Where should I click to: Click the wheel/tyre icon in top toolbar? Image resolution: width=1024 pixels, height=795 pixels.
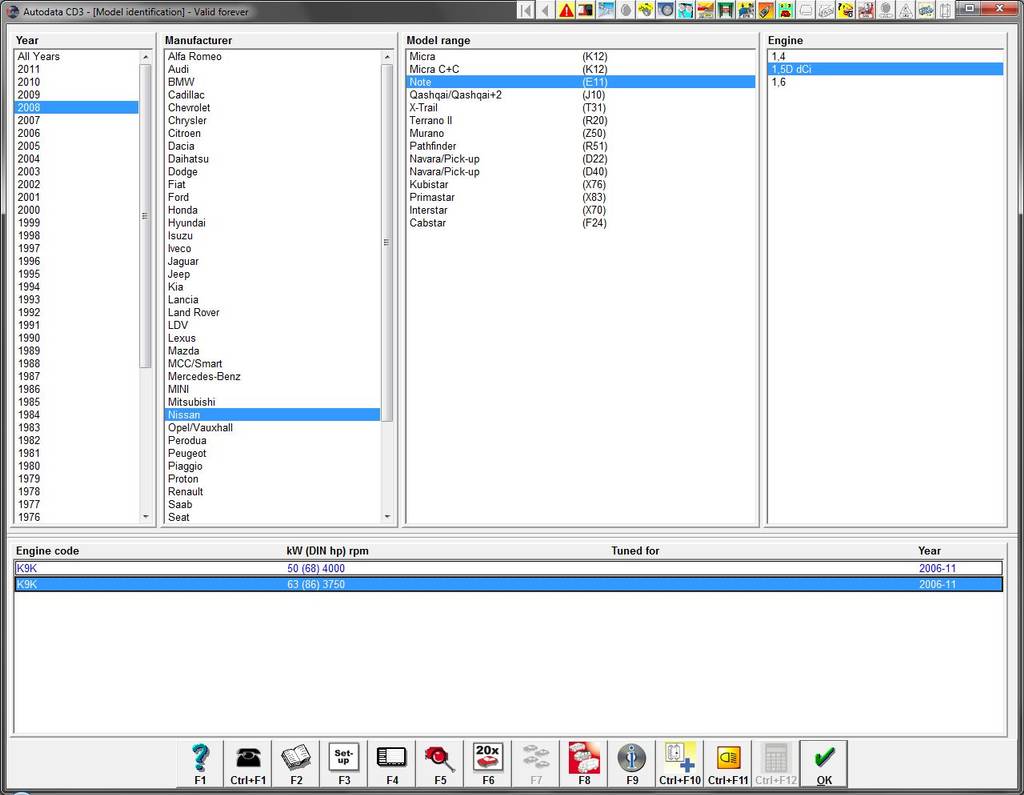665,10
